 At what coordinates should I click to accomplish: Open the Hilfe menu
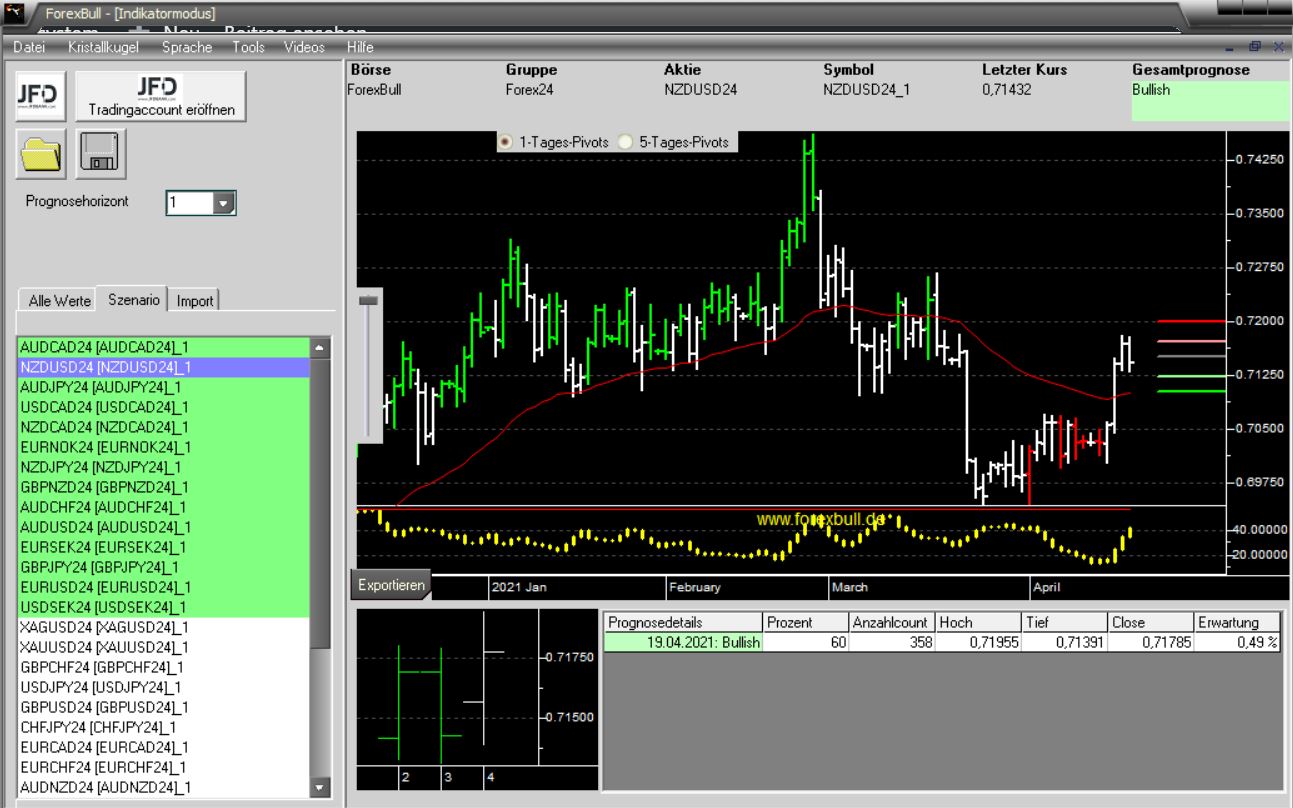click(360, 47)
